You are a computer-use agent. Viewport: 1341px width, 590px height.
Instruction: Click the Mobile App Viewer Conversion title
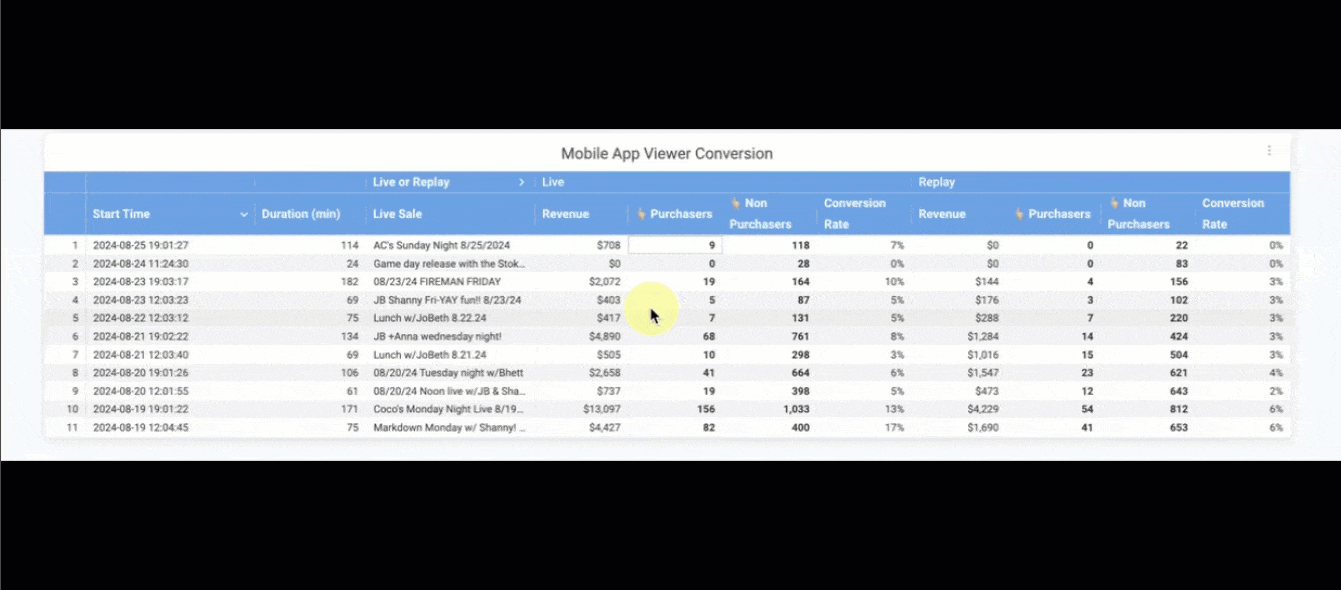pos(666,154)
